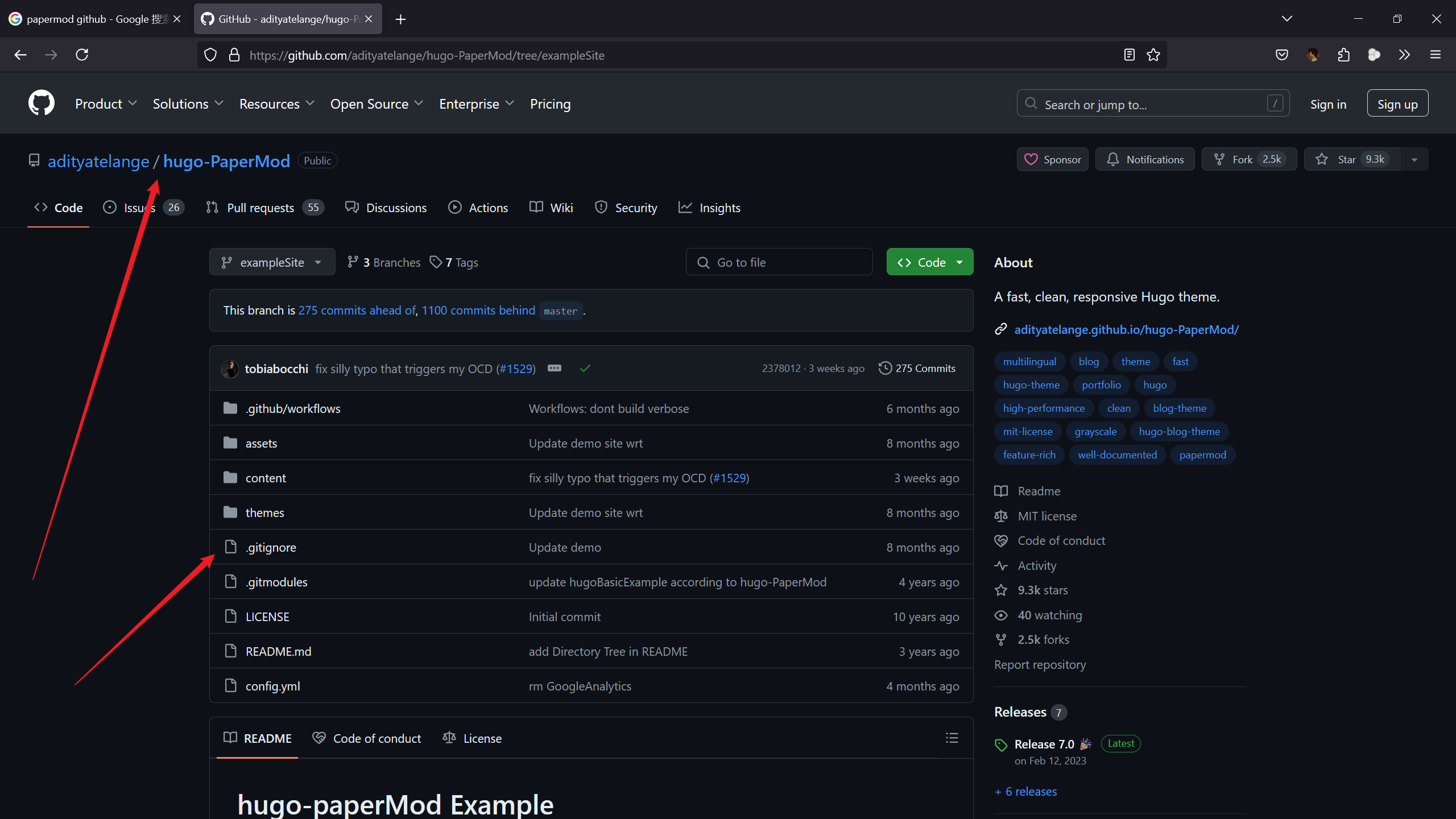This screenshot has width=1456, height=819.
Task: List all tabs dropdown chevron
Action: click(x=1287, y=19)
